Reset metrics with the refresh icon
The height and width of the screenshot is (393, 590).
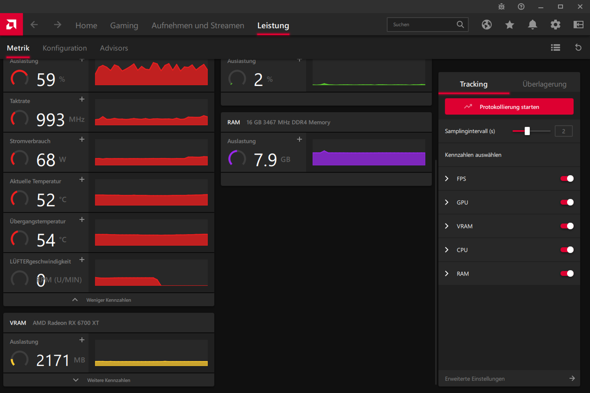tap(578, 47)
